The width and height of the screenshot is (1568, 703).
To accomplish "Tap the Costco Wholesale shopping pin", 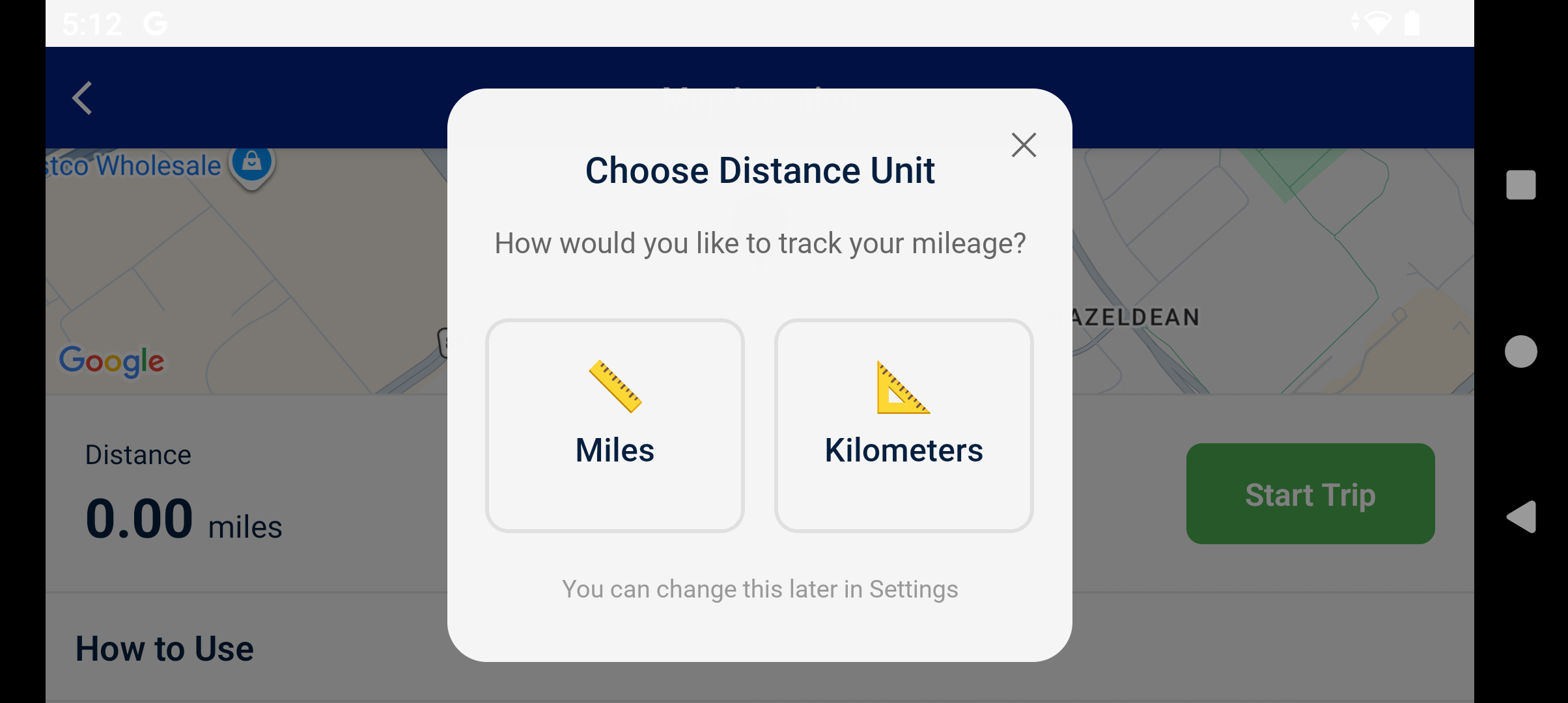I will tap(252, 163).
